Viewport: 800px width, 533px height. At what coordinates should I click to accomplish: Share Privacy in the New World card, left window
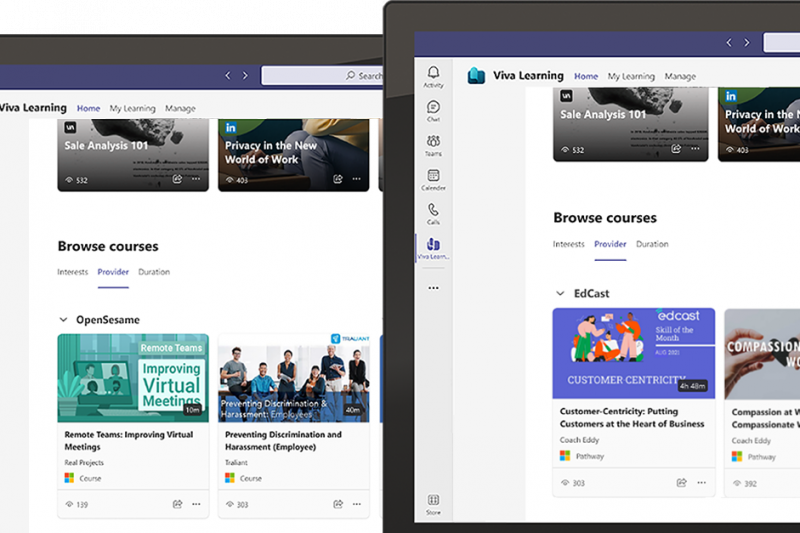tap(338, 179)
